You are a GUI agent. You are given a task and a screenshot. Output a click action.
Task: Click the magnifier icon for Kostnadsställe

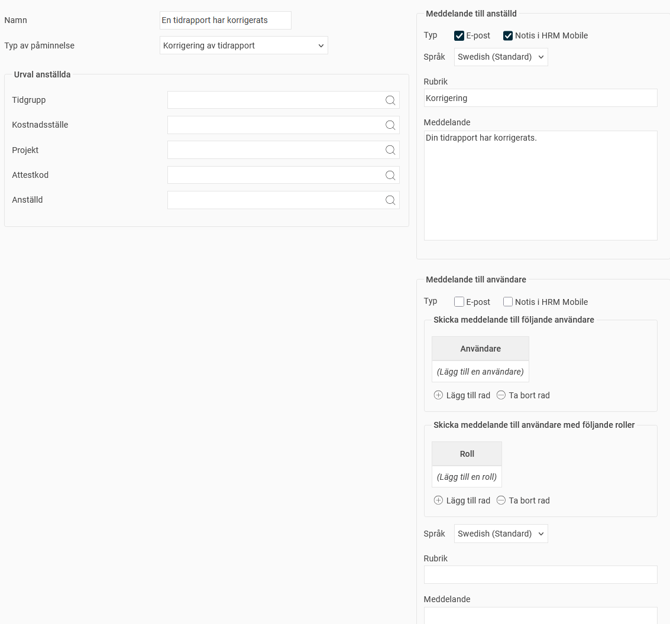click(390, 125)
